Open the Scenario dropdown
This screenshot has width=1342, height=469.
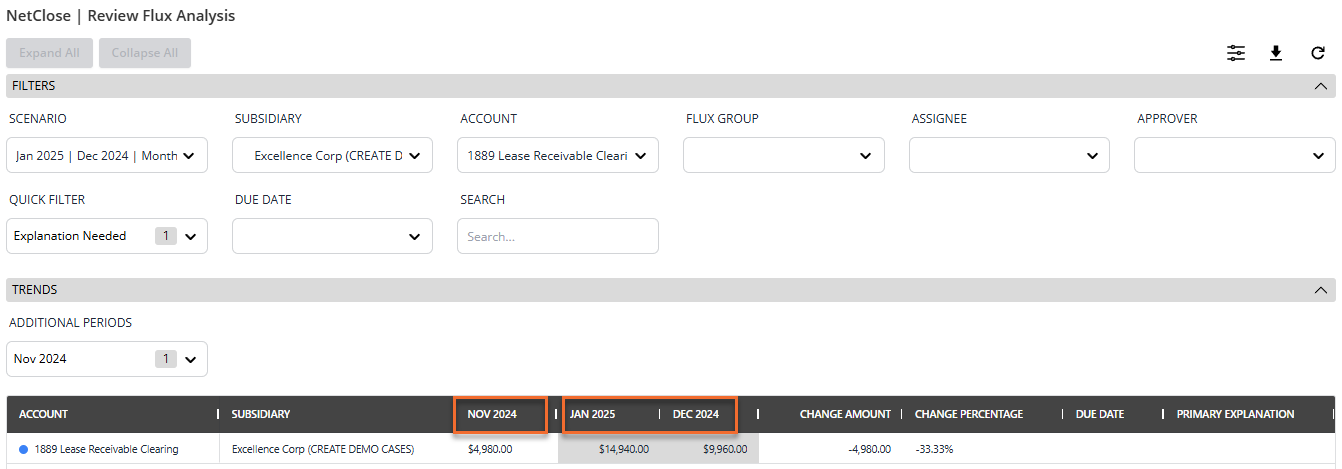[107, 155]
